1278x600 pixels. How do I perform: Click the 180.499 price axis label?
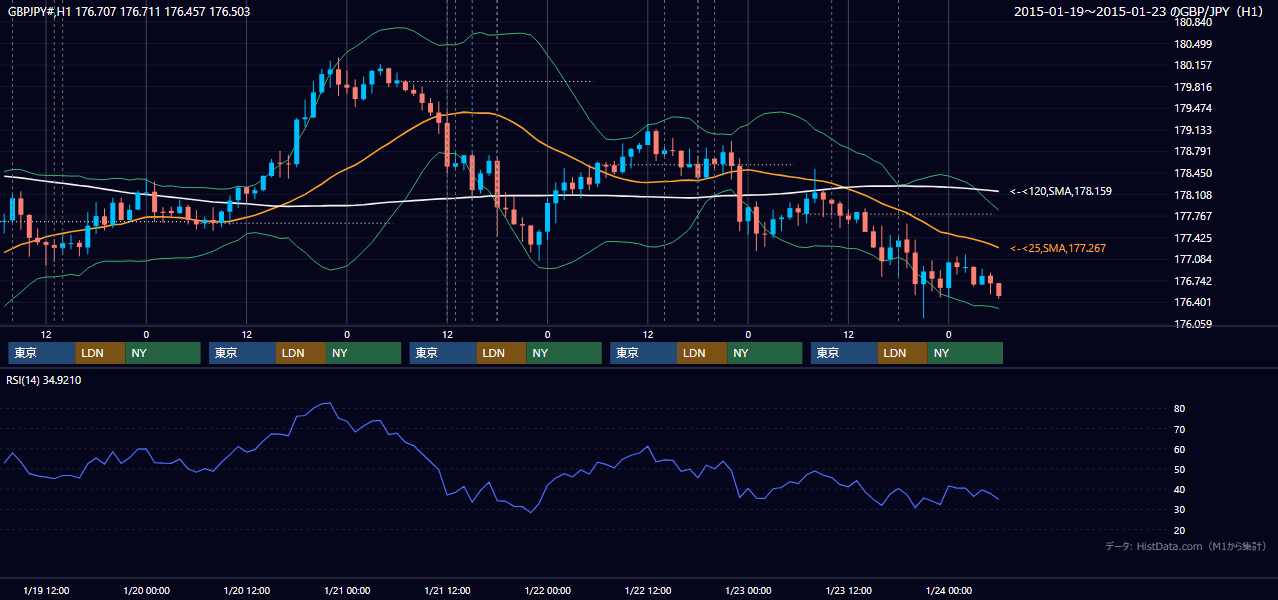(x=1193, y=44)
